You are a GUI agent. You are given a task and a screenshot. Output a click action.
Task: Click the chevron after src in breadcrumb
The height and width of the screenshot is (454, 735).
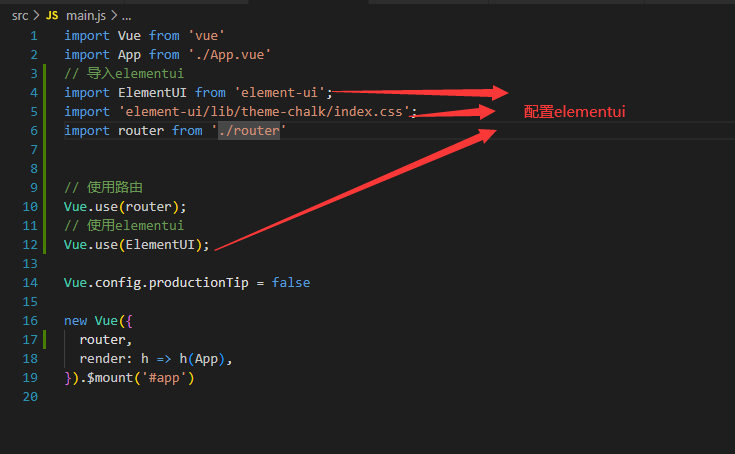36,16
